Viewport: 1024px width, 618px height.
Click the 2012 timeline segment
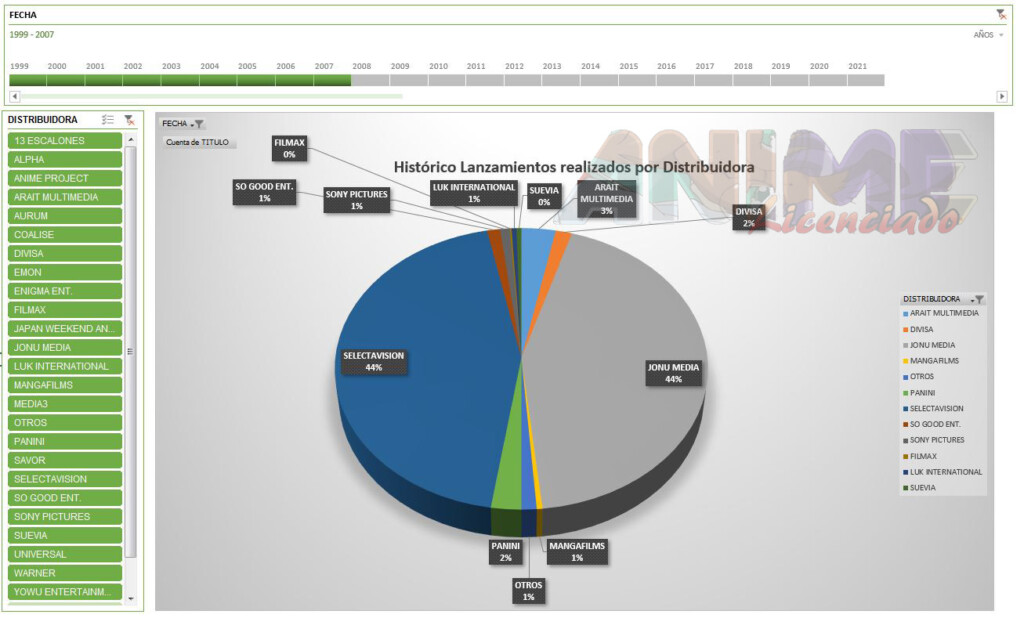523,80
